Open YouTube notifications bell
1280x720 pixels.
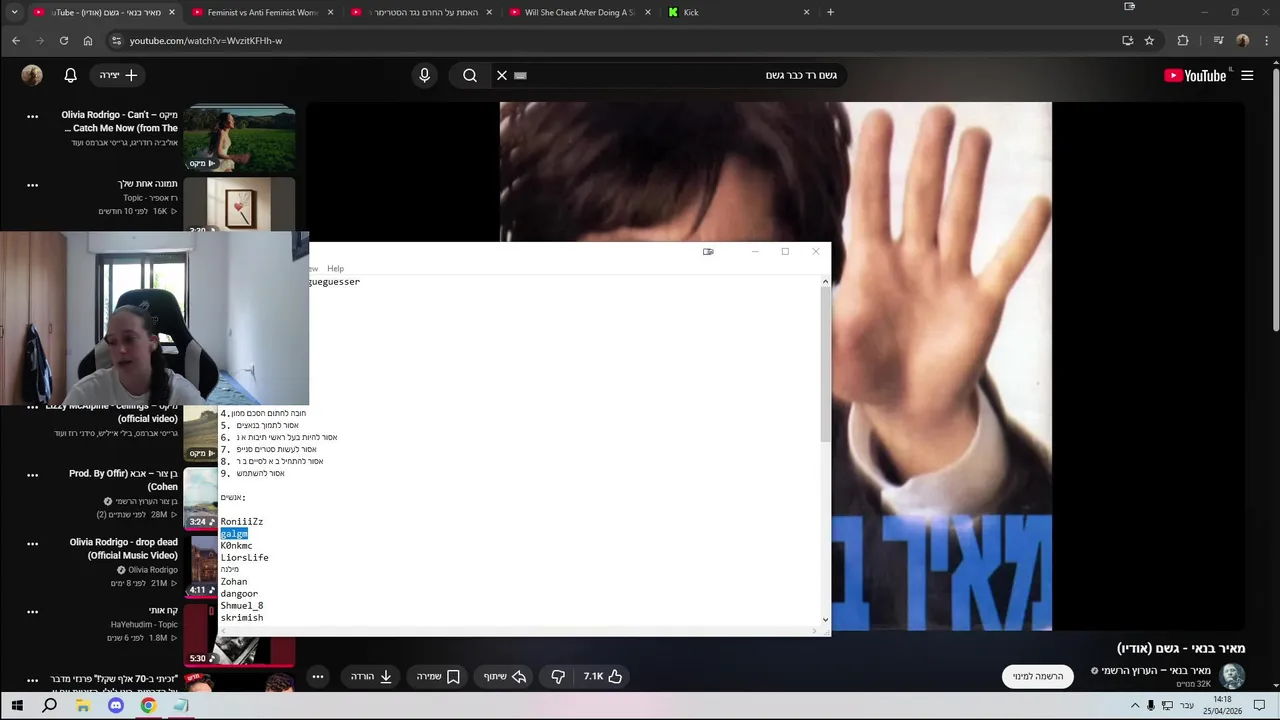point(70,75)
